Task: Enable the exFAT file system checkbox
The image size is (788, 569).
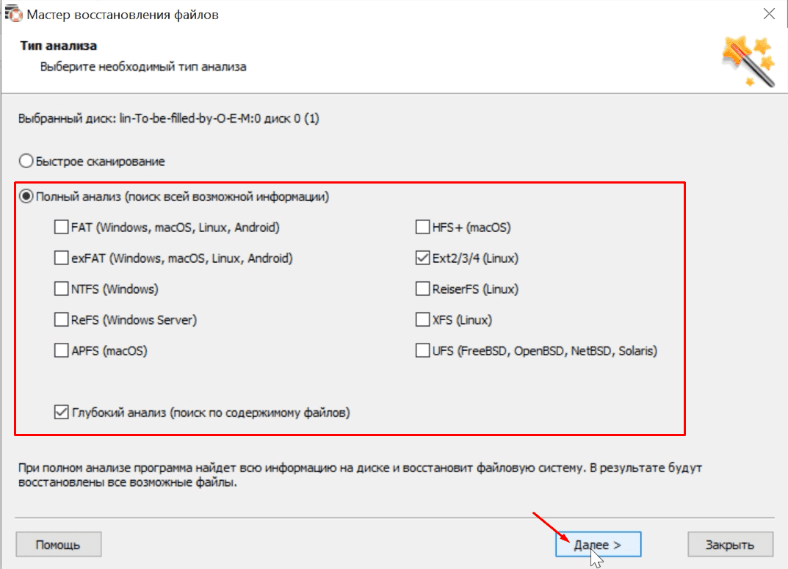Action: click(63, 259)
